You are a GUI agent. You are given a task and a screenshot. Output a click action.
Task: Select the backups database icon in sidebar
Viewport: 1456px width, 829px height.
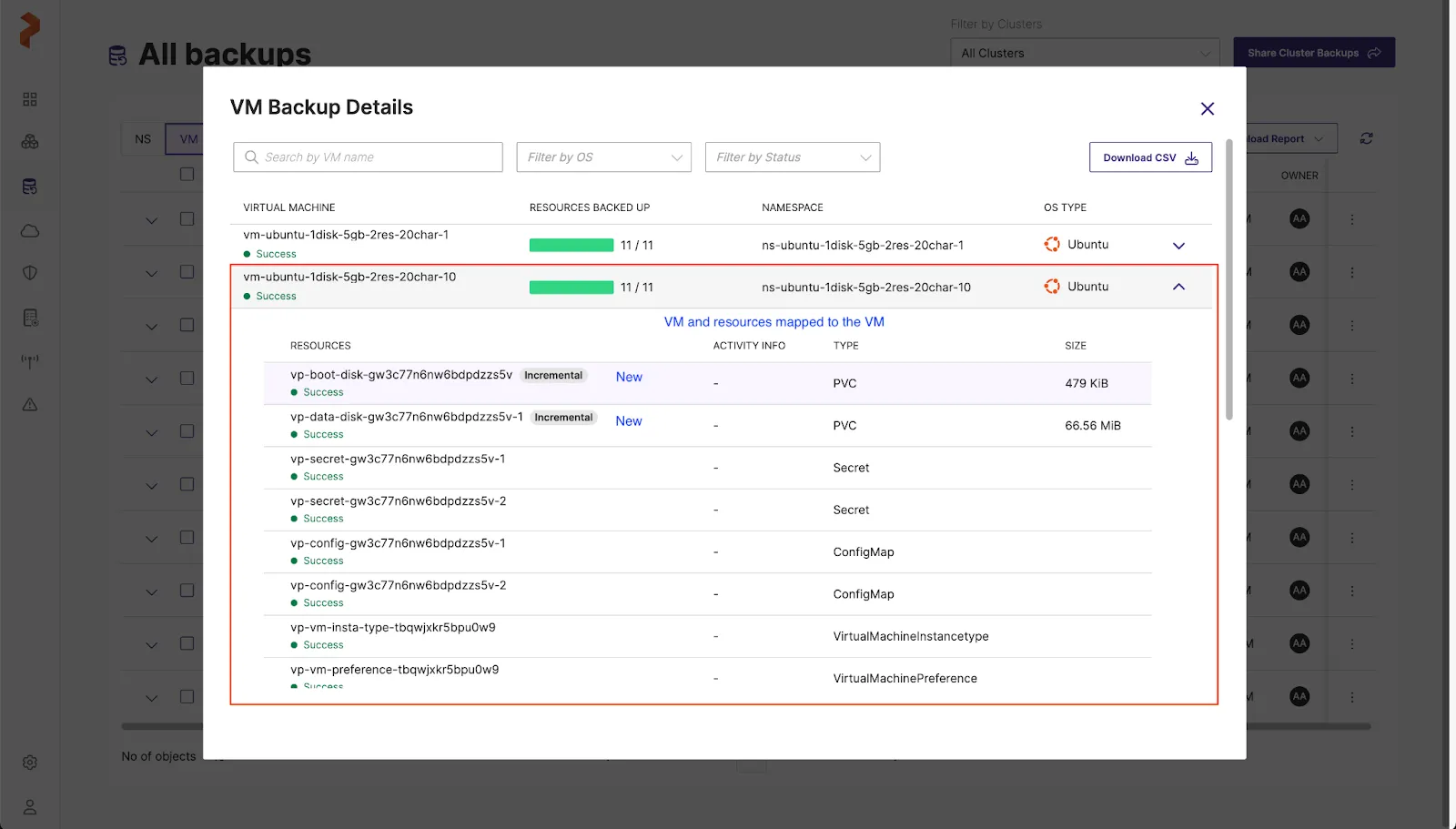[30, 187]
